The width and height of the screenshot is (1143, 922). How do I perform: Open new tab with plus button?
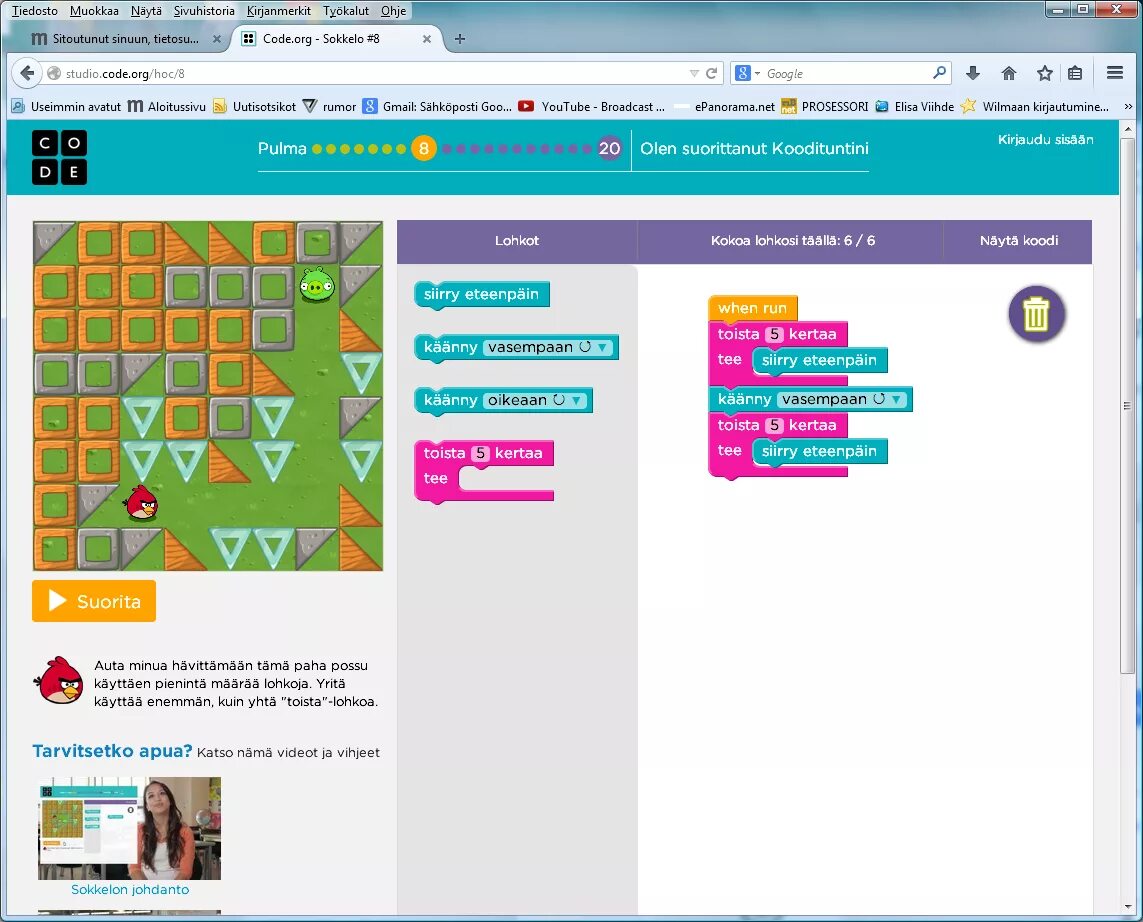459,39
